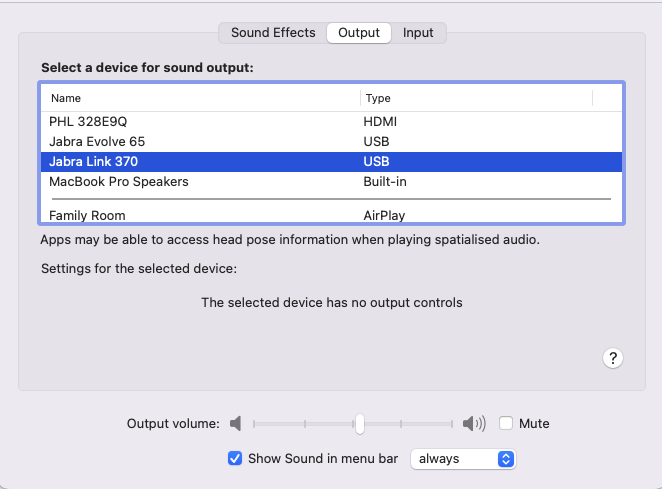Select the Output tab
Image resolution: width=662 pixels, height=489 pixels.
click(x=359, y=33)
